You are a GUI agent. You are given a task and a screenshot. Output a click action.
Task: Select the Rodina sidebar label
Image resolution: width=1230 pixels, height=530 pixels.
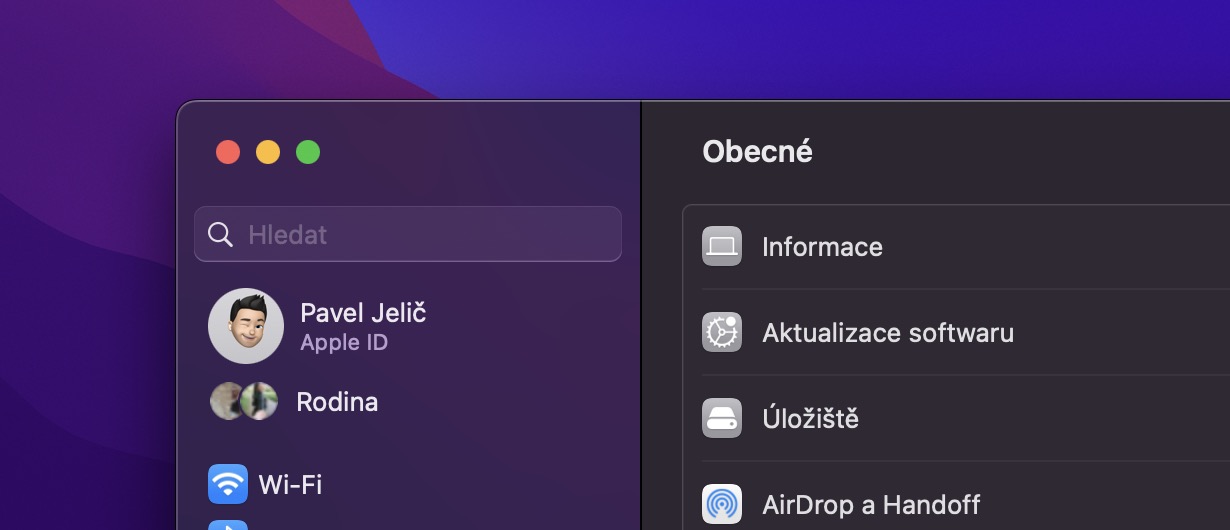[x=337, y=402]
